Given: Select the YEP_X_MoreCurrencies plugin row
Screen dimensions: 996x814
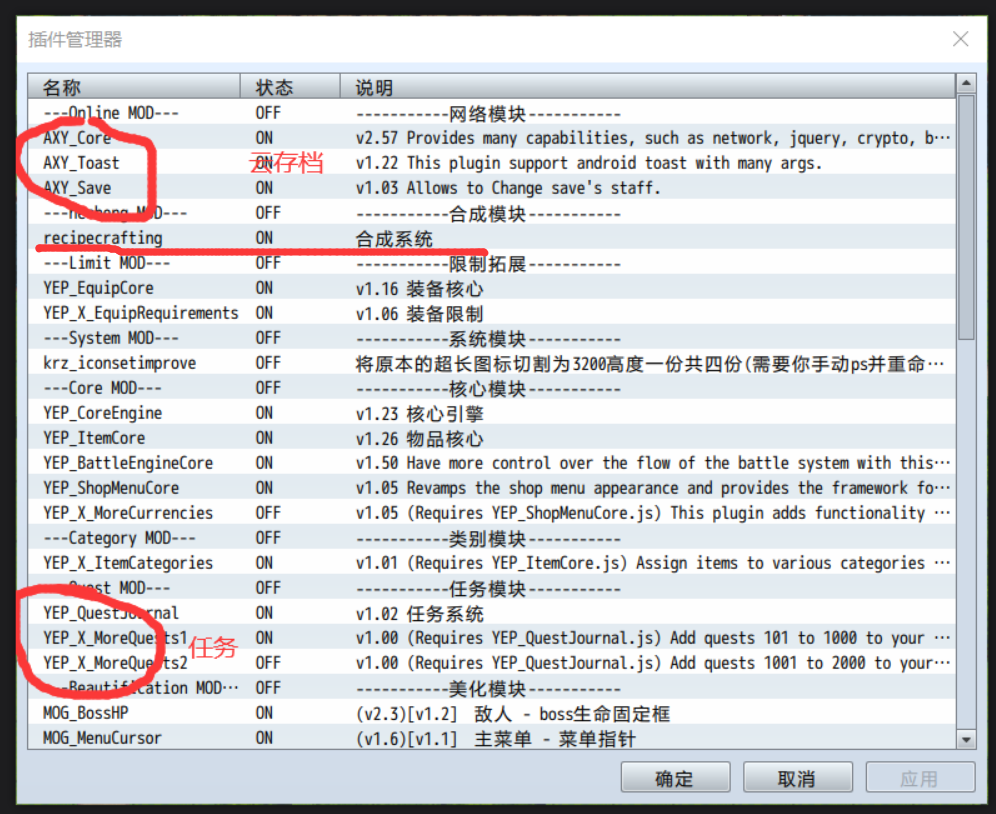Looking at the screenshot, I should tap(492, 513).
